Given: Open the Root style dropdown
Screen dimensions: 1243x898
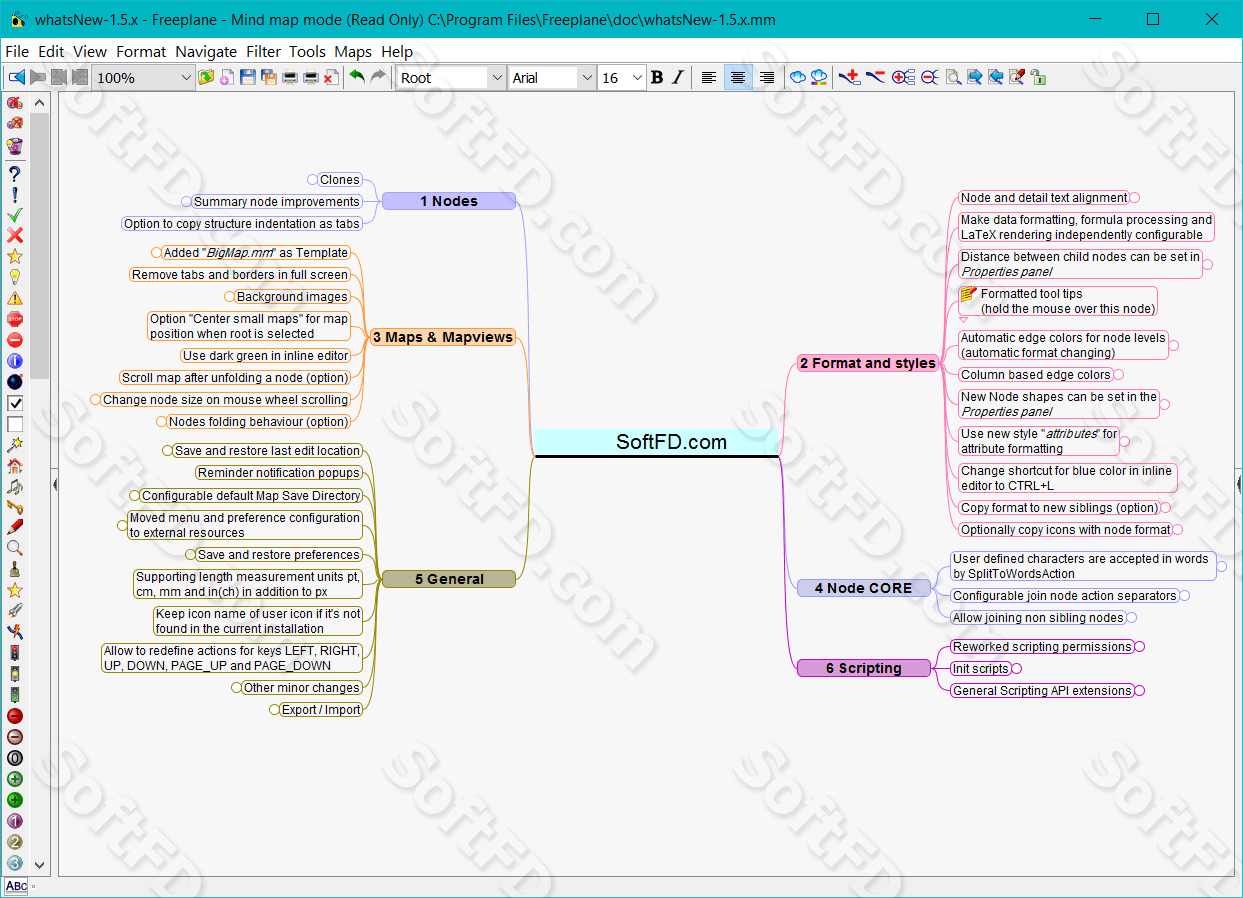Looking at the screenshot, I should [x=497, y=77].
